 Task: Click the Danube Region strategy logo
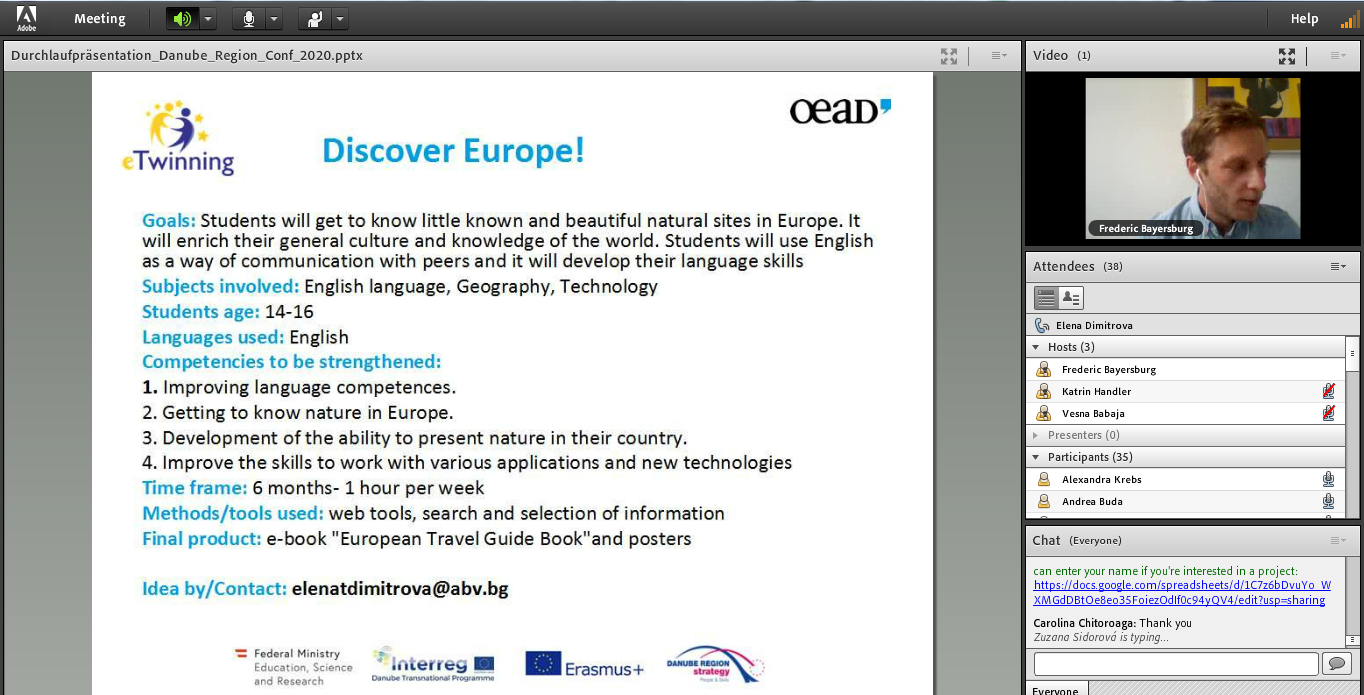tap(715, 664)
